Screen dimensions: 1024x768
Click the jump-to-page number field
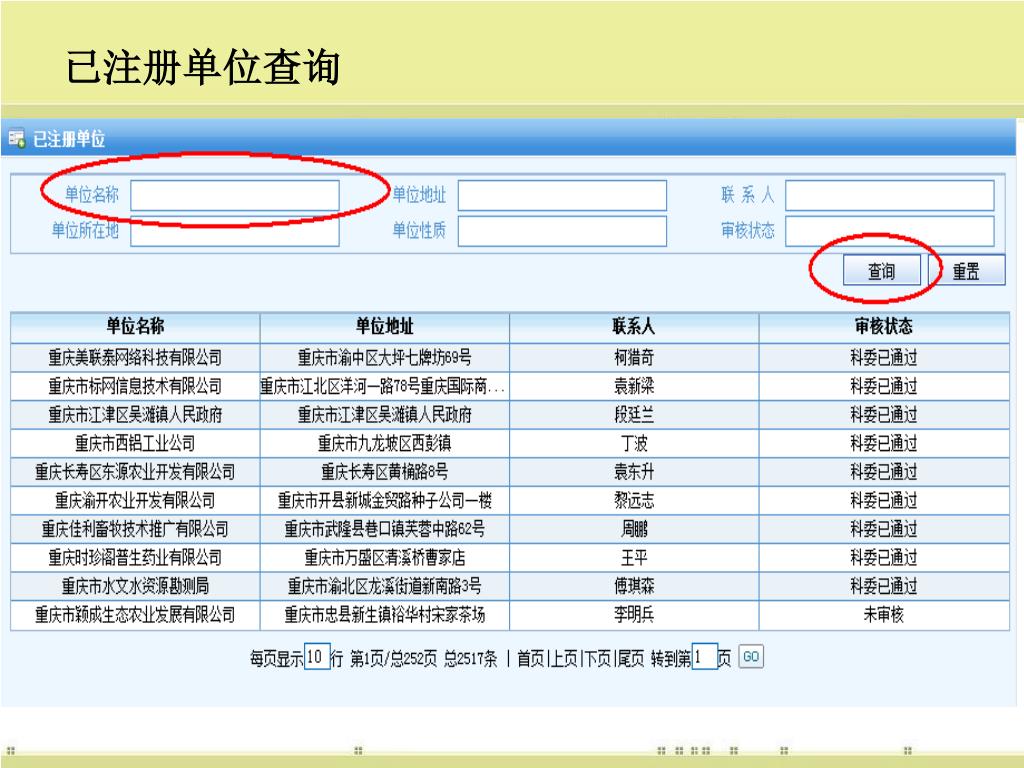pyautogui.click(x=705, y=656)
